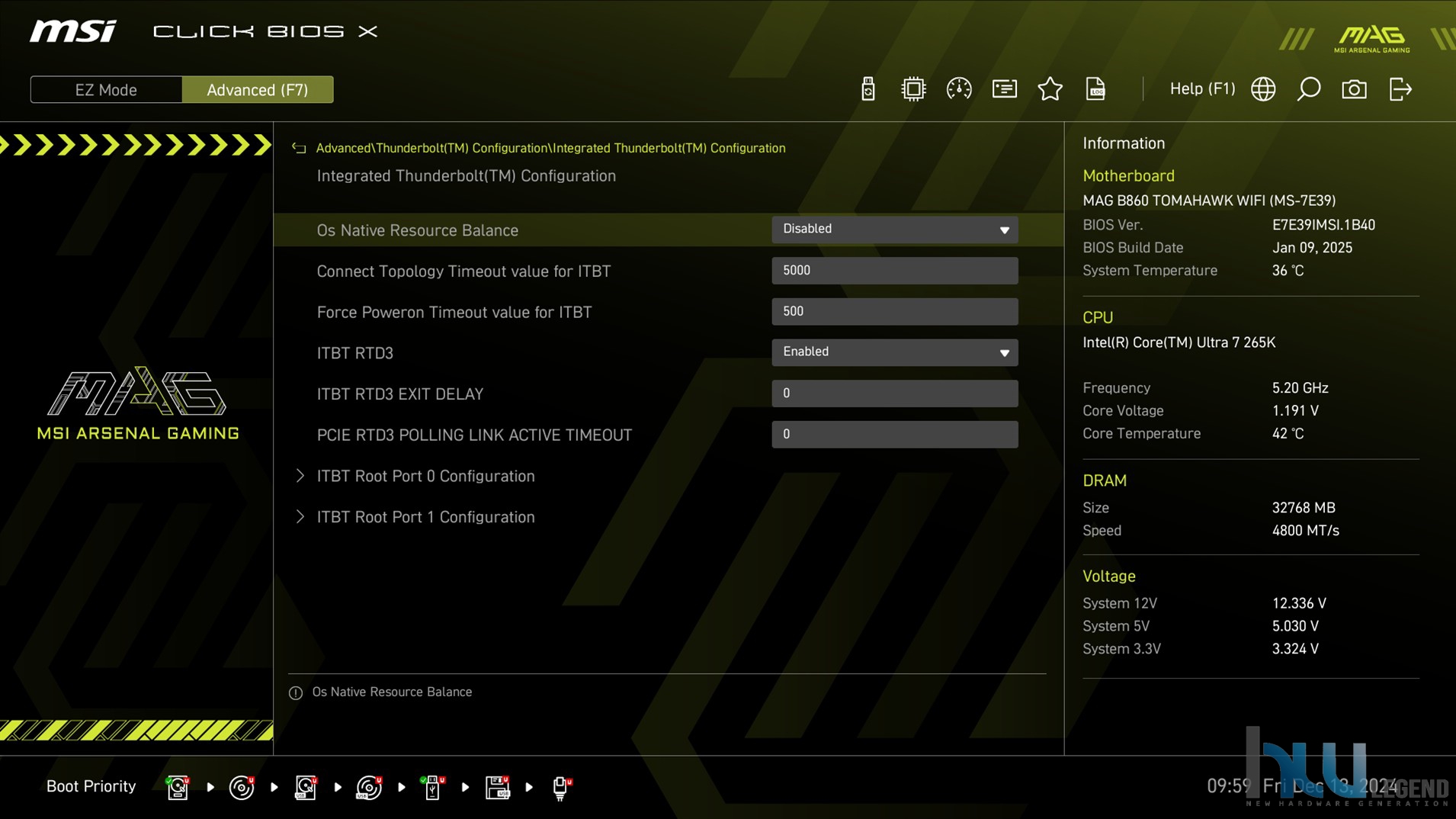
Task: Select USB hard disk boot device icon
Action: click(306, 787)
